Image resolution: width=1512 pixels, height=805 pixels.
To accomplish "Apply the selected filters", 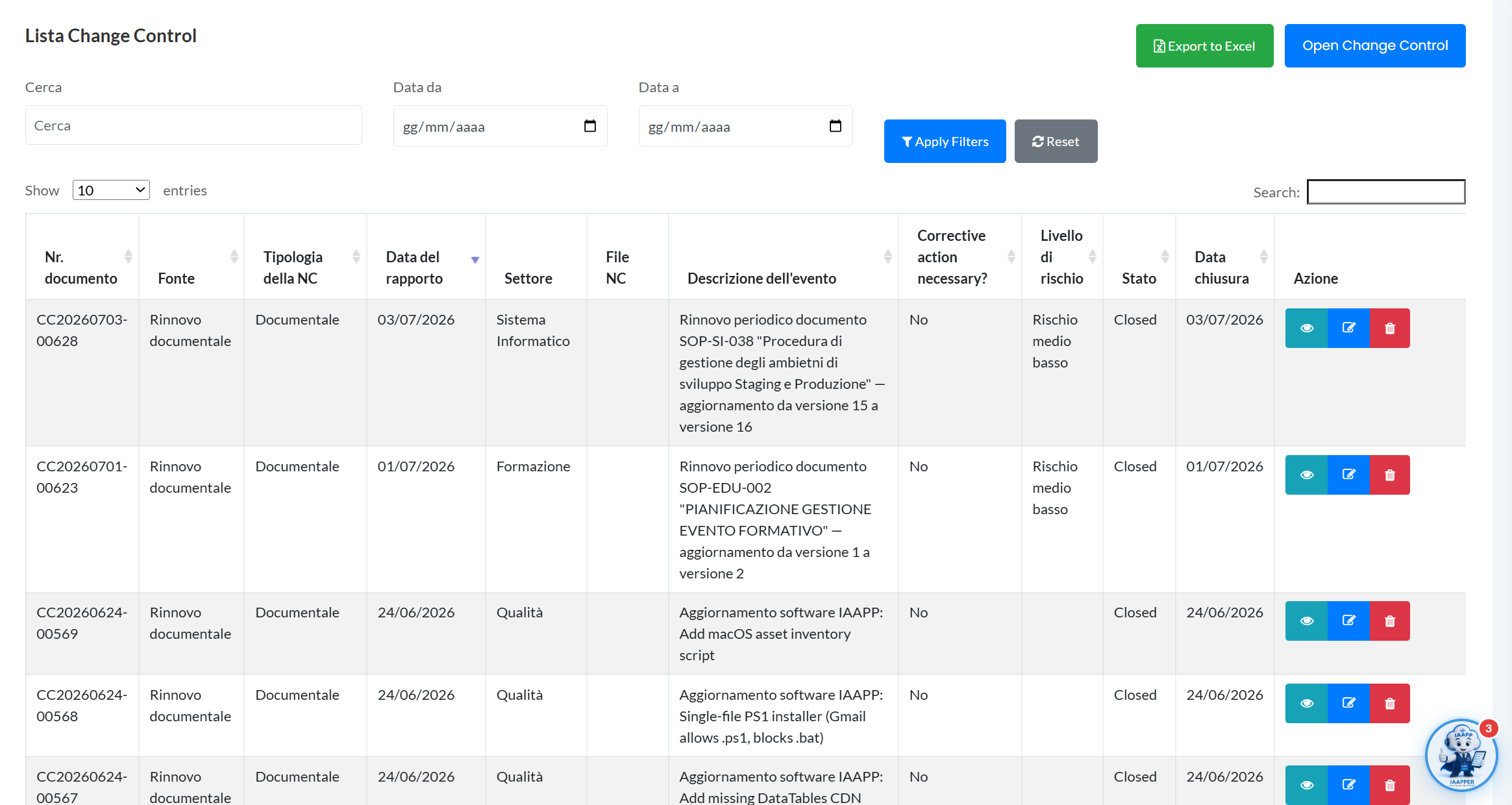I will tap(945, 141).
